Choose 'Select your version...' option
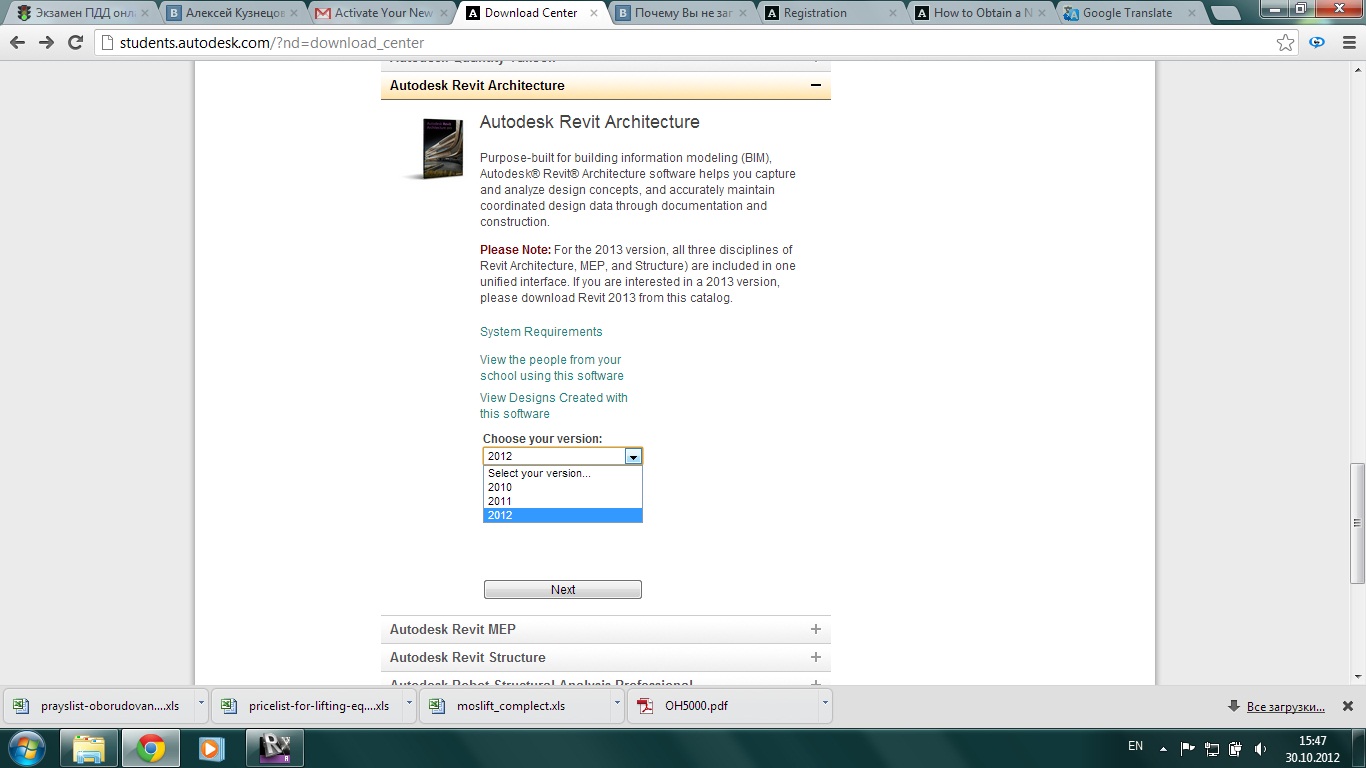This screenshot has height=768, width=1366. pos(563,474)
